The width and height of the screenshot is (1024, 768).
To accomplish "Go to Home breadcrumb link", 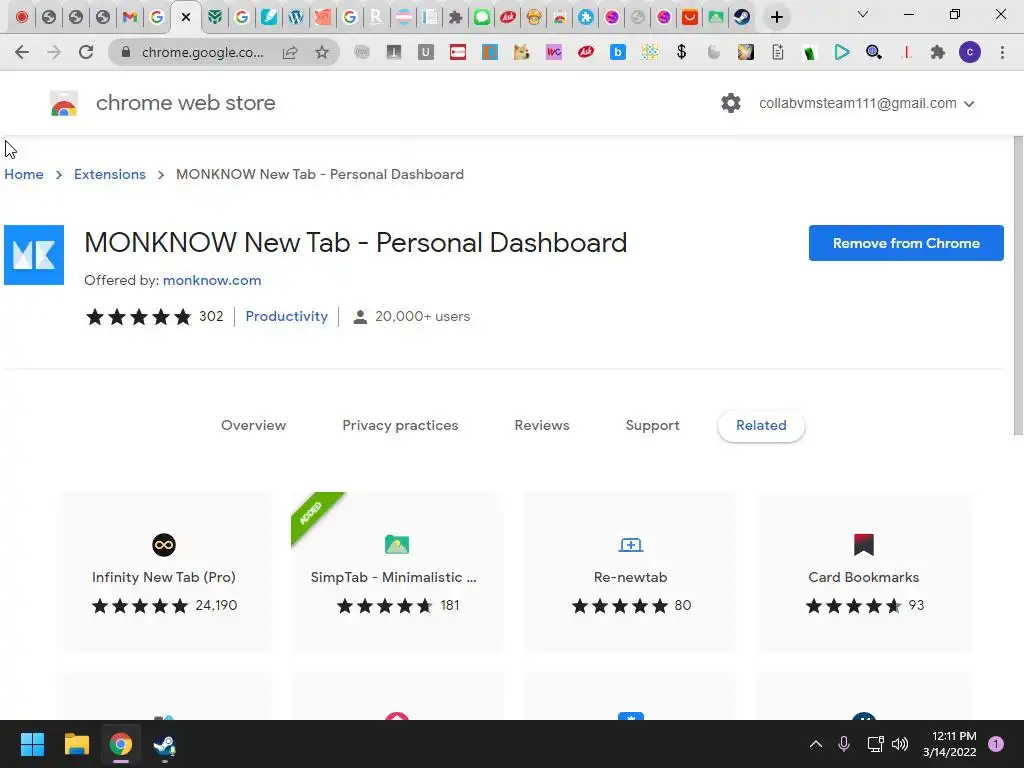I will [24, 174].
